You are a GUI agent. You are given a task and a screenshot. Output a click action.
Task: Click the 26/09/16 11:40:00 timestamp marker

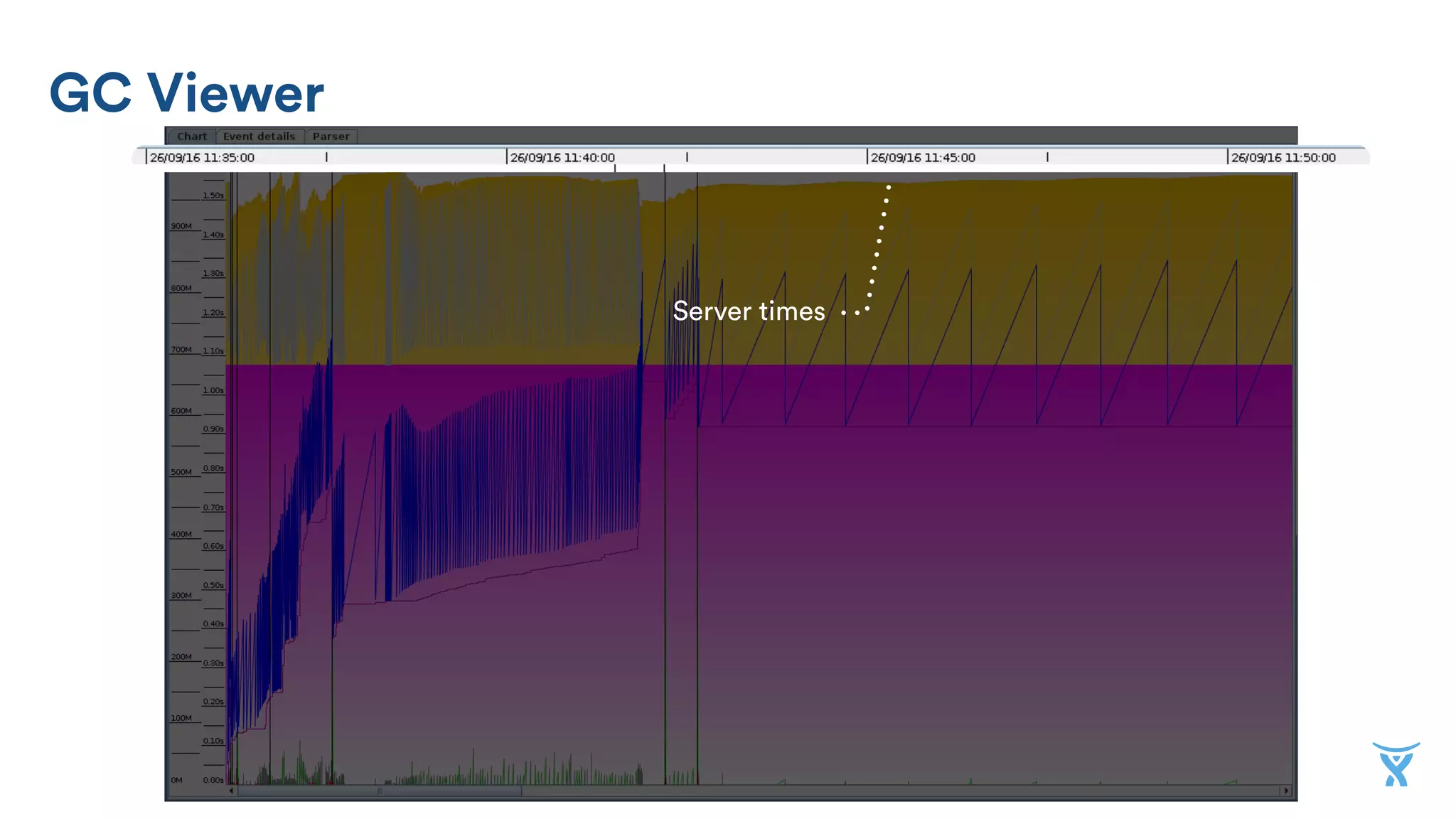(x=562, y=158)
